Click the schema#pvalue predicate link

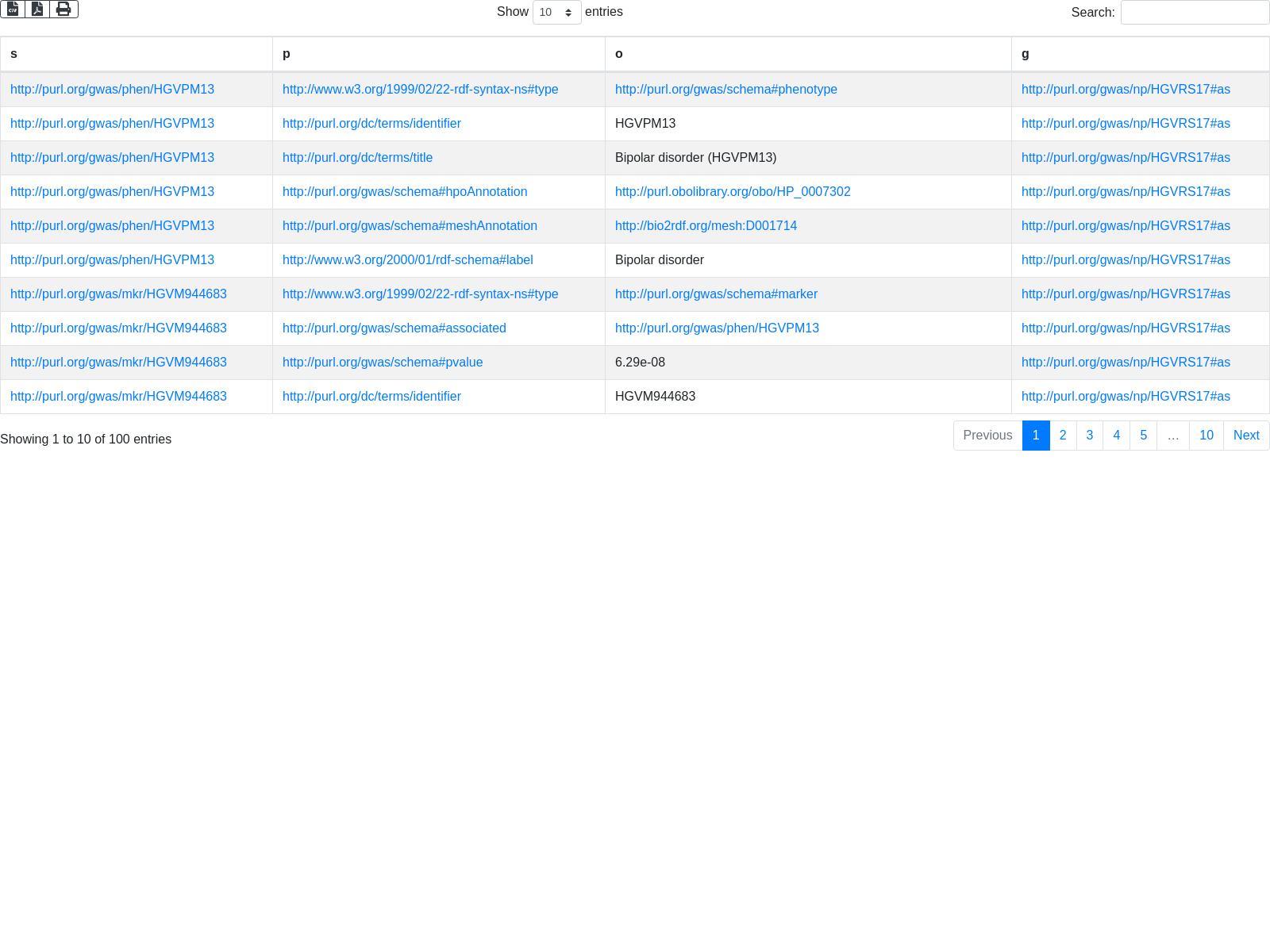point(383,363)
